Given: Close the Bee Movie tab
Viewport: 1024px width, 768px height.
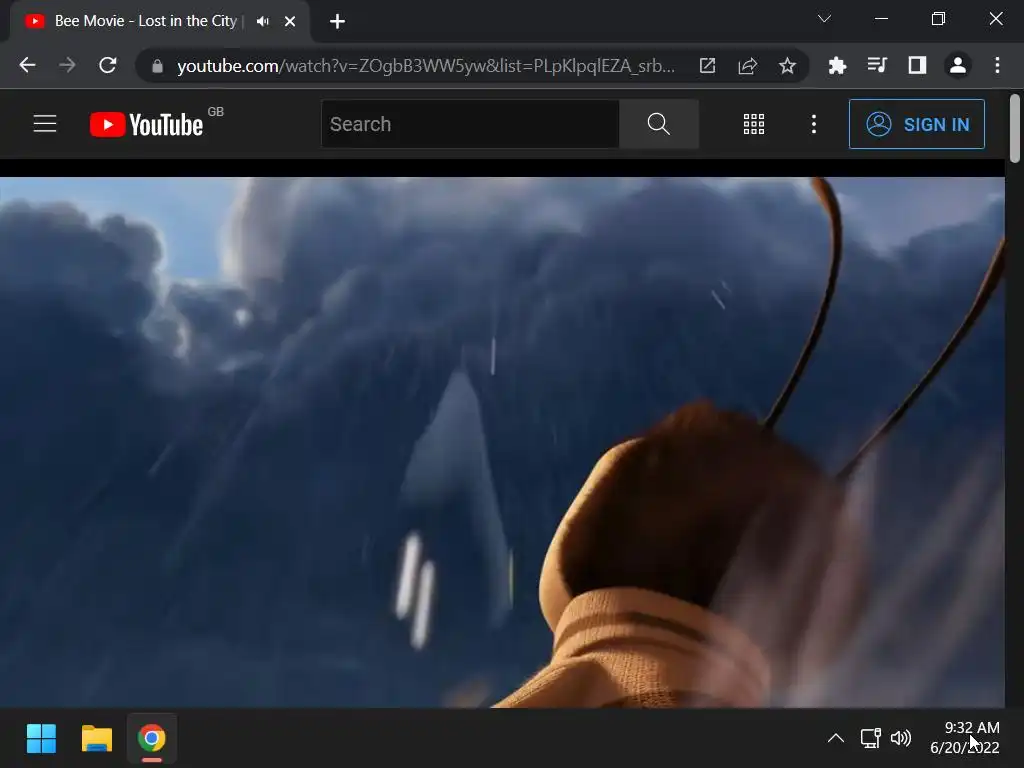Looking at the screenshot, I should [290, 22].
